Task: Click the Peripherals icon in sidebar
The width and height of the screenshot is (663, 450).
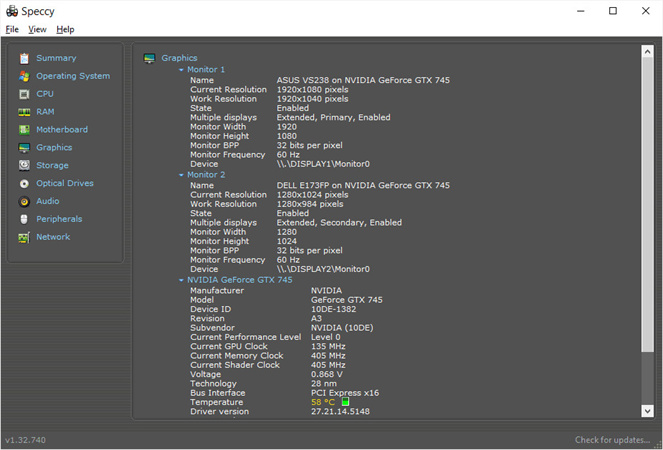Action: click(x=24, y=220)
